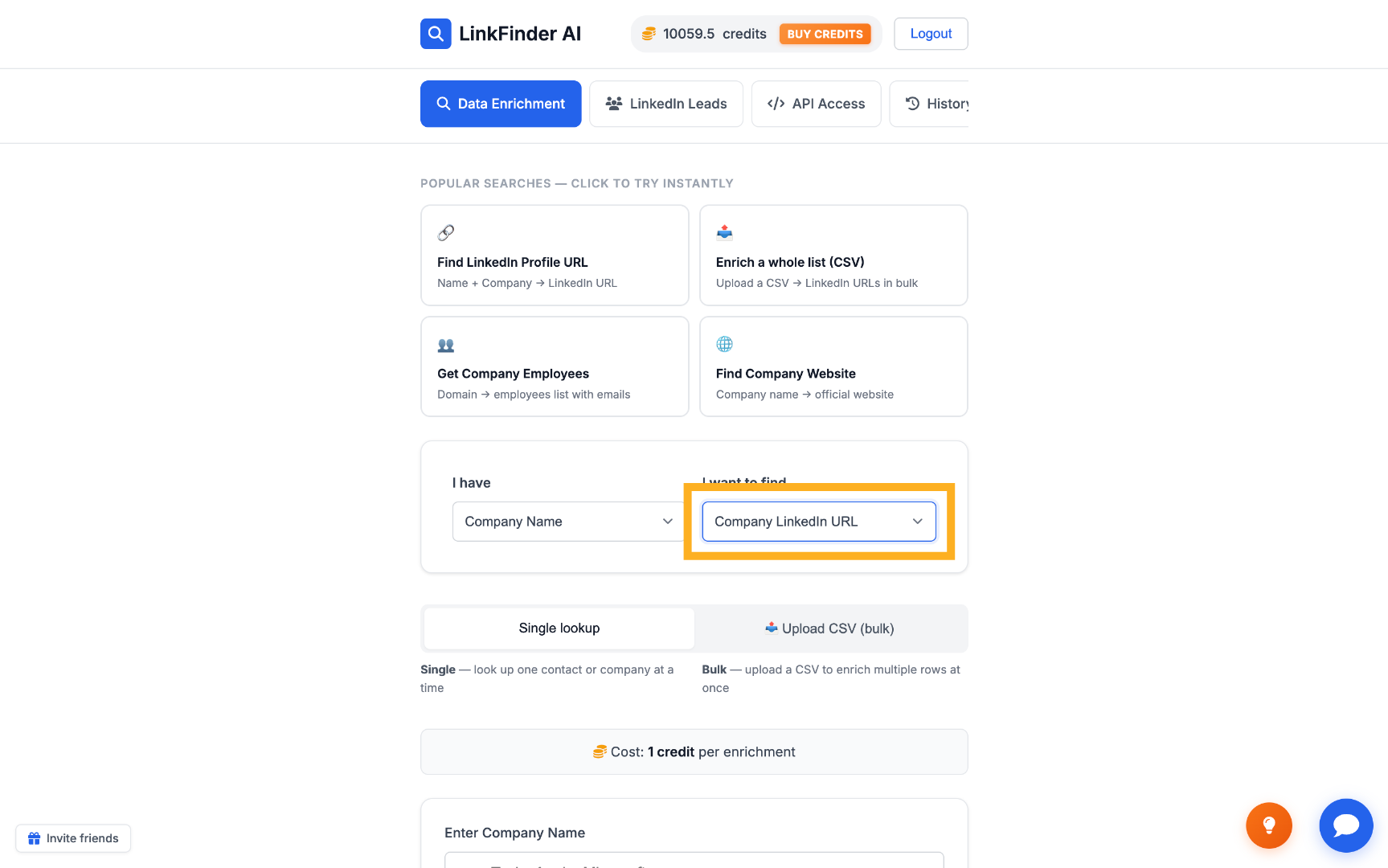Click the 'I have' label
The height and width of the screenshot is (868, 1388).
471,483
